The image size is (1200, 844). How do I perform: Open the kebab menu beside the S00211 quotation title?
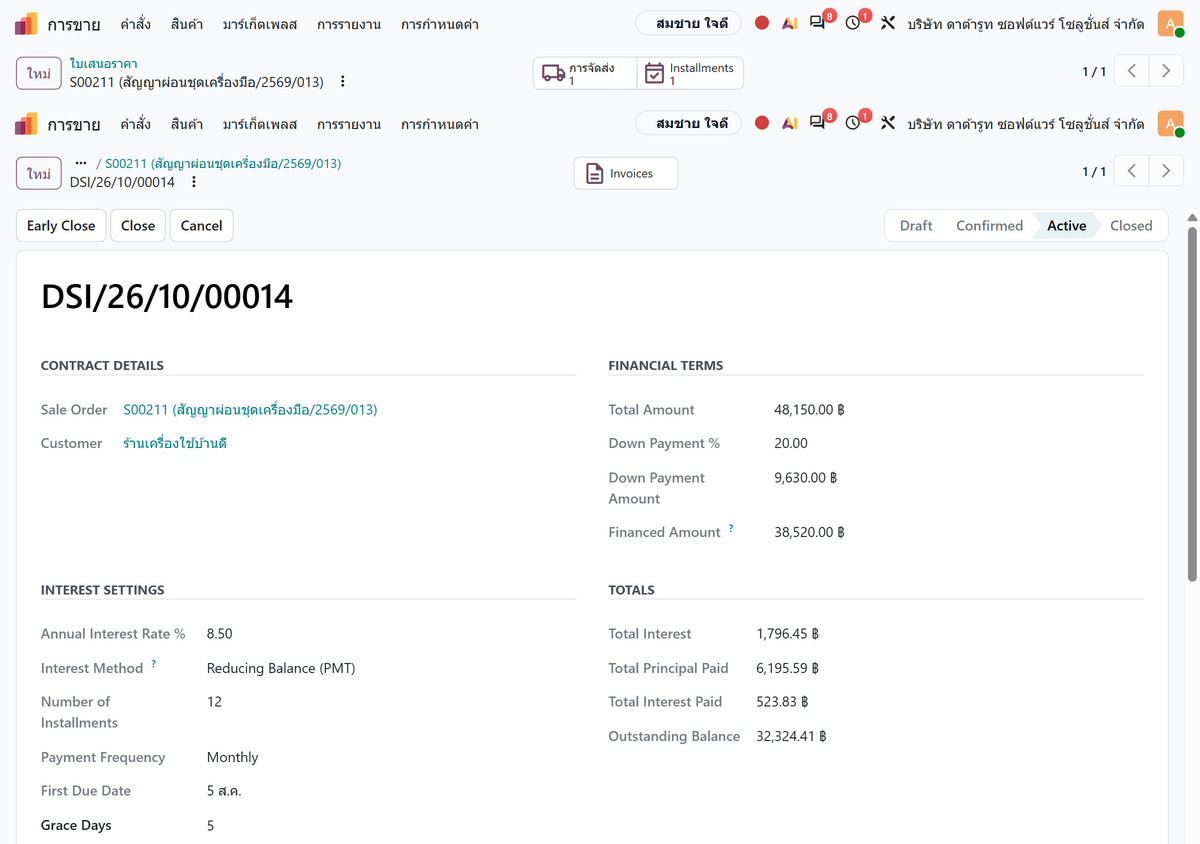(343, 81)
